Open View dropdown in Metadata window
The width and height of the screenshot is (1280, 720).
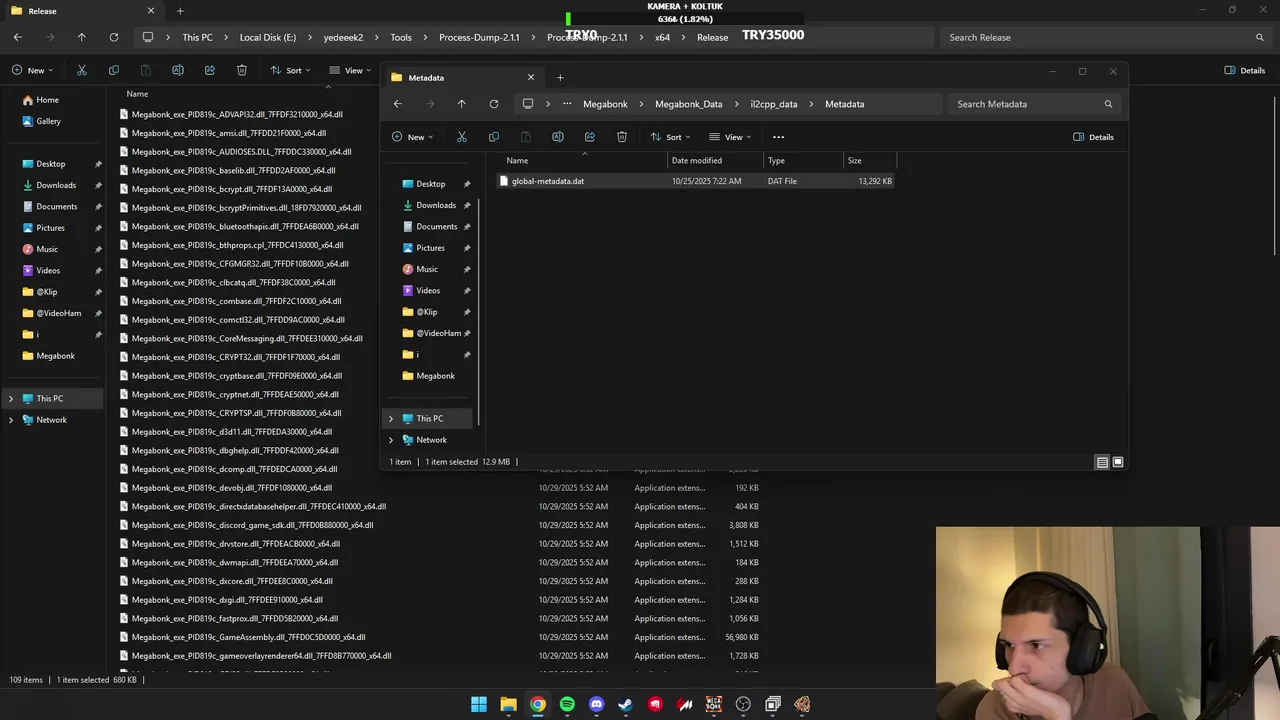pyautogui.click(x=730, y=137)
